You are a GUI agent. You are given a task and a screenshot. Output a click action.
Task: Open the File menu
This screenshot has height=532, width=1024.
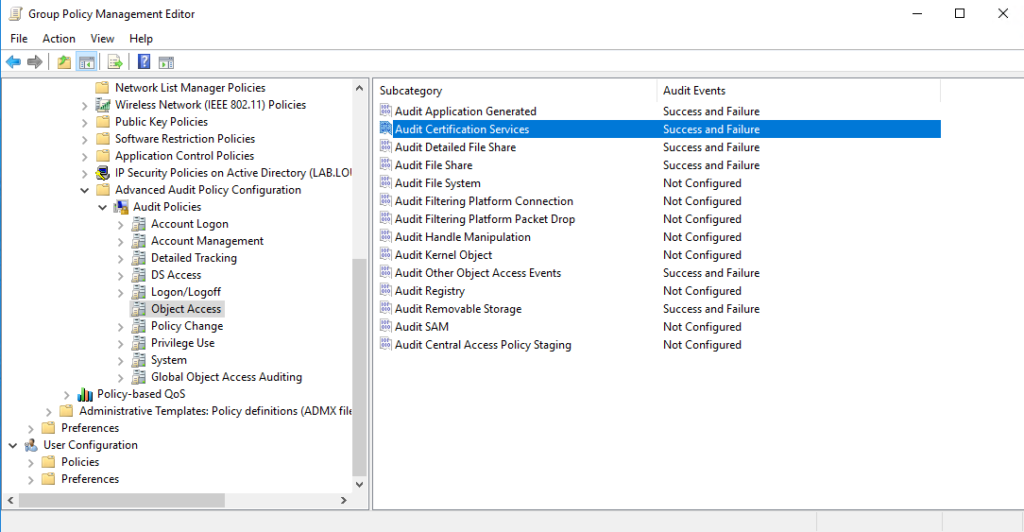click(19, 39)
